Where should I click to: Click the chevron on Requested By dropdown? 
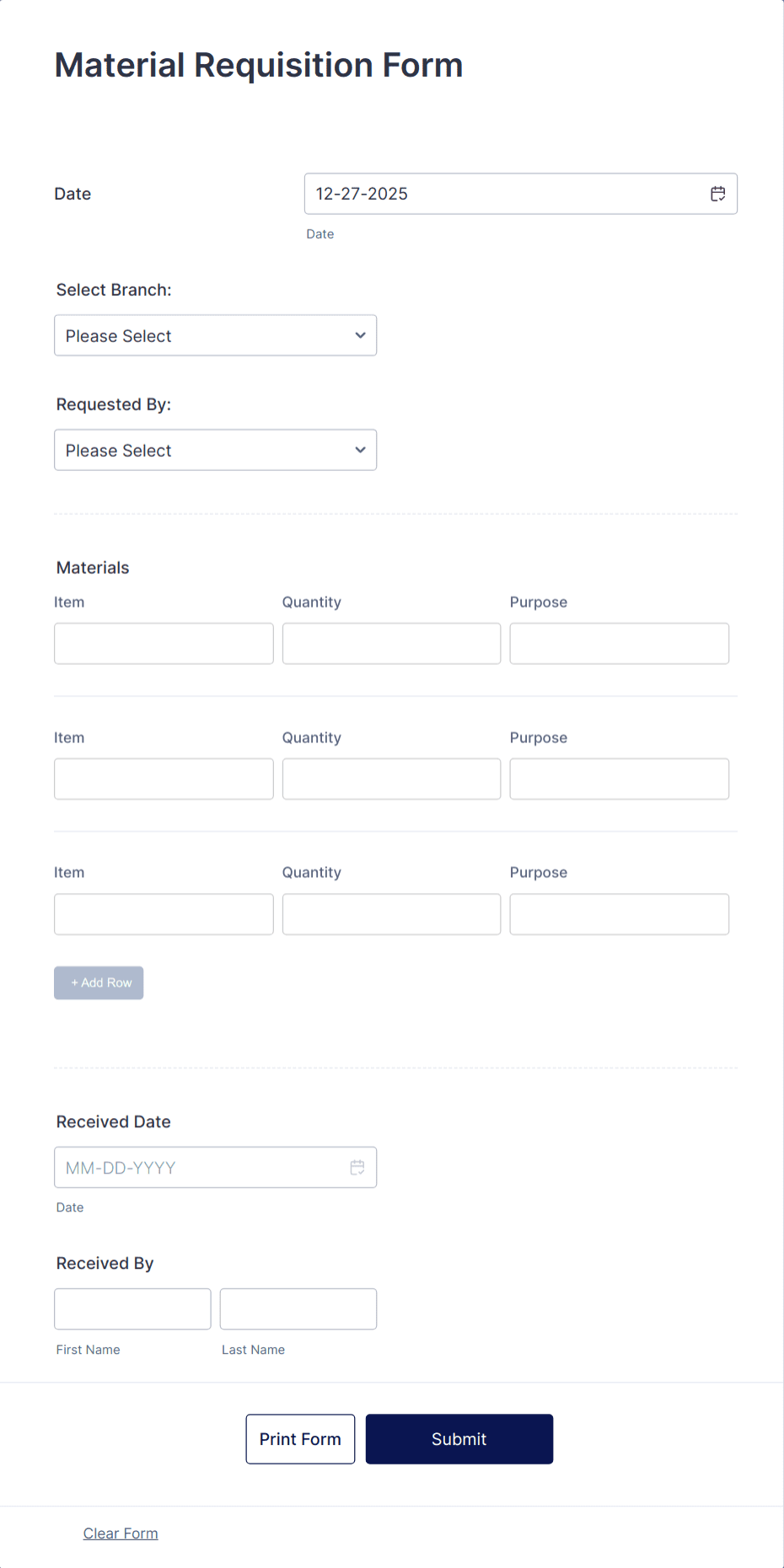tap(358, 450)
